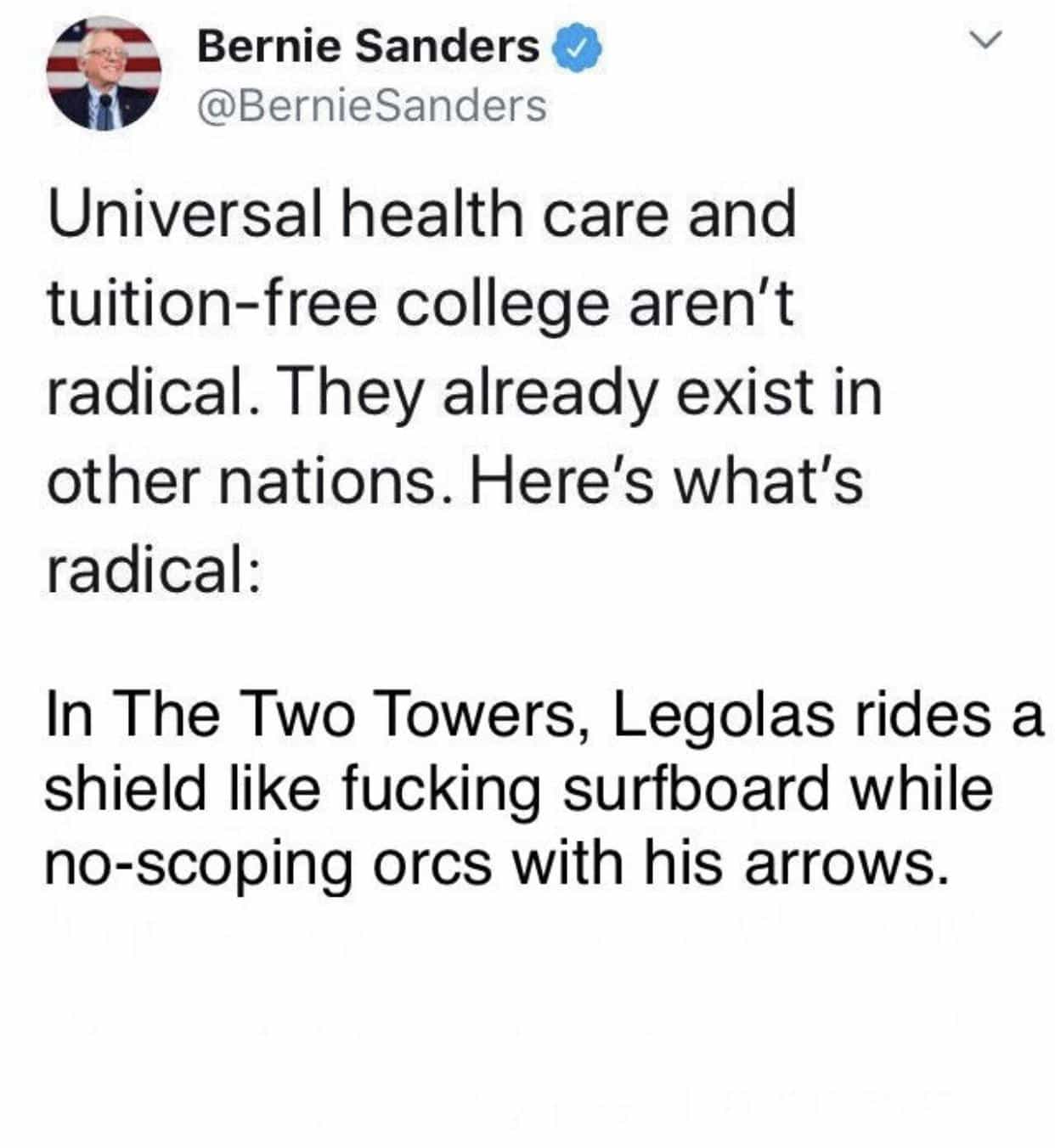
Task: Click the line "radical. They already exist in"
Action: coord(464,393)
